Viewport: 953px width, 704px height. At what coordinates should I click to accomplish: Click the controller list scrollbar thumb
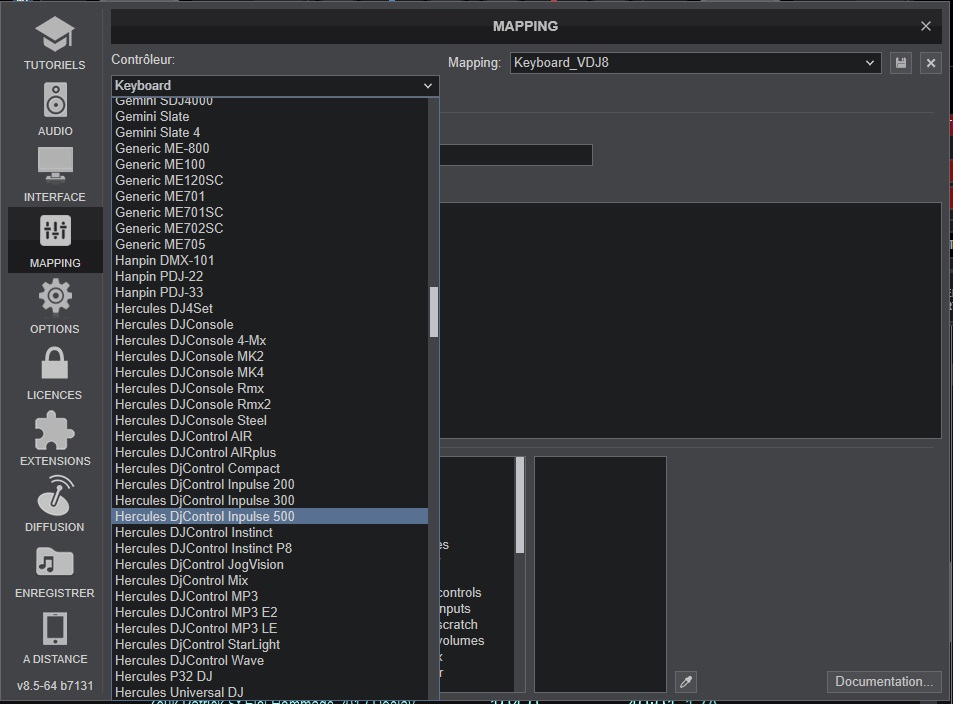(434, 311)
